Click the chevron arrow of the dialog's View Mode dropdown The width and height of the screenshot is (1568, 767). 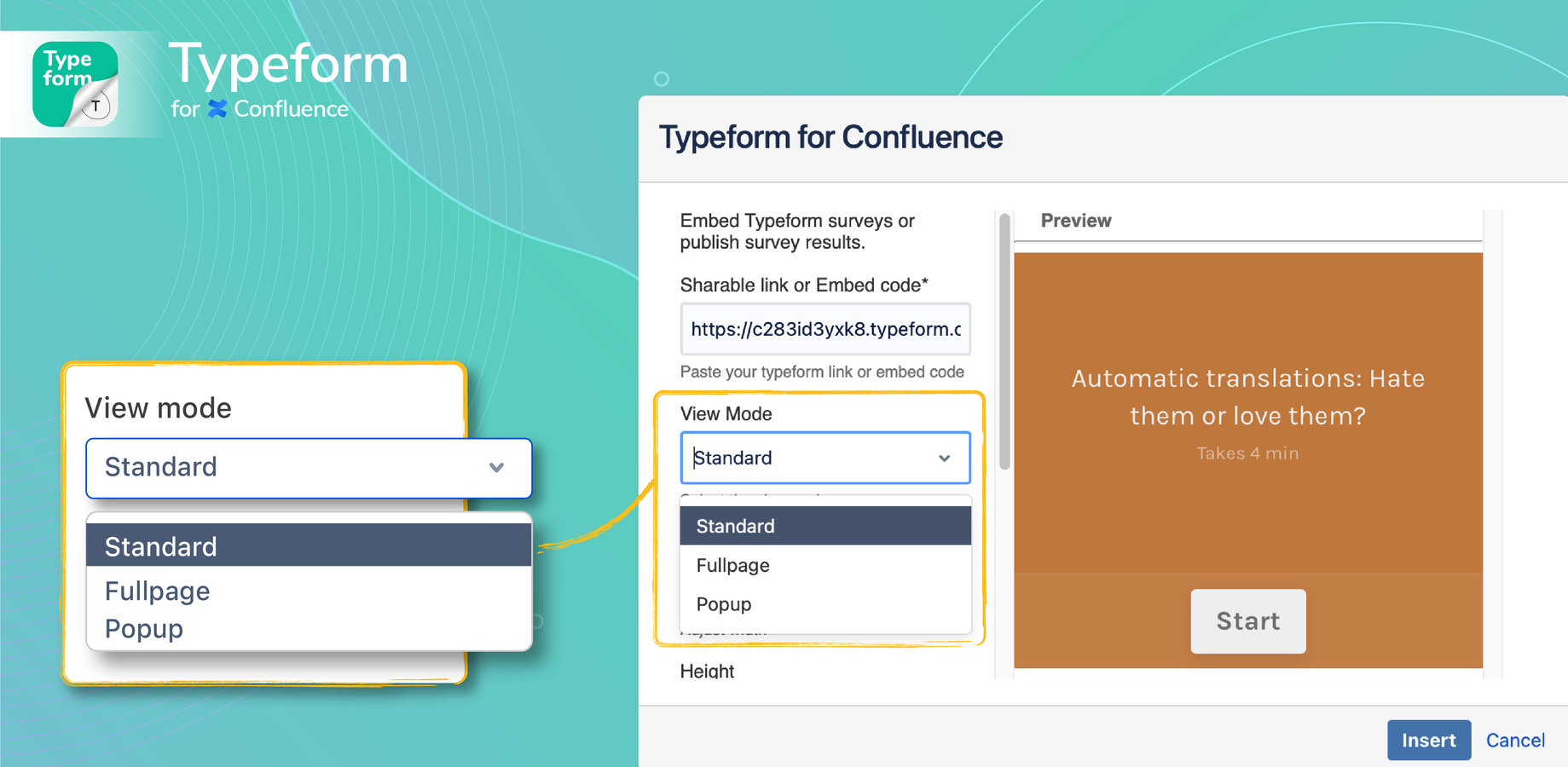pyautogui.click(x=944, y=458)
